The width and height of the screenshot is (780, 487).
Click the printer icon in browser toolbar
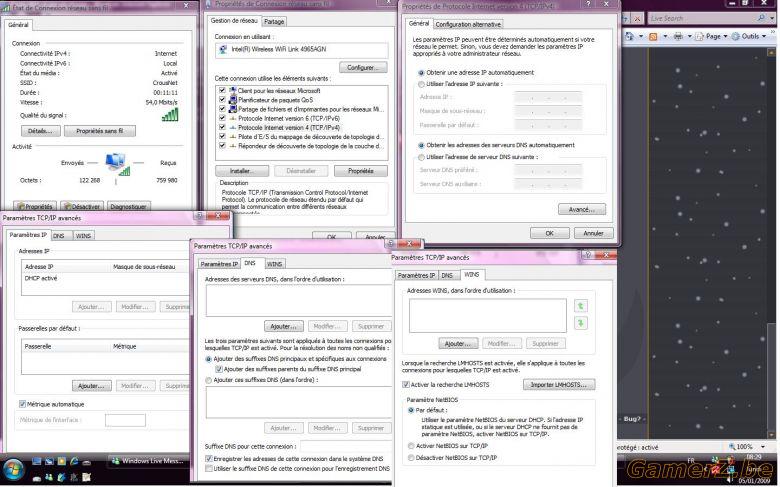click(x=678, y=36)
